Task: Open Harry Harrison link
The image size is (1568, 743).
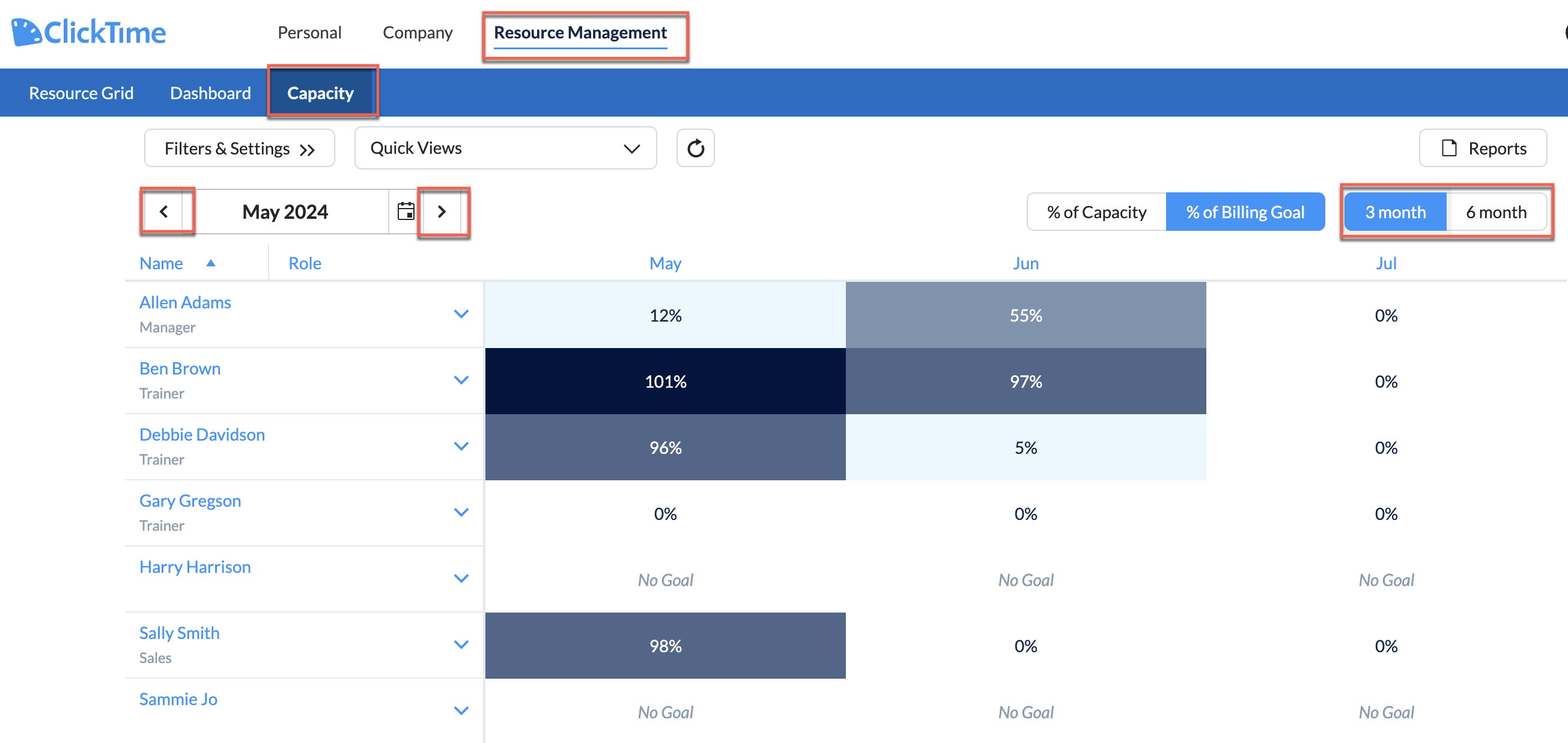Action: pyautogui.click(x=195, y=566)
